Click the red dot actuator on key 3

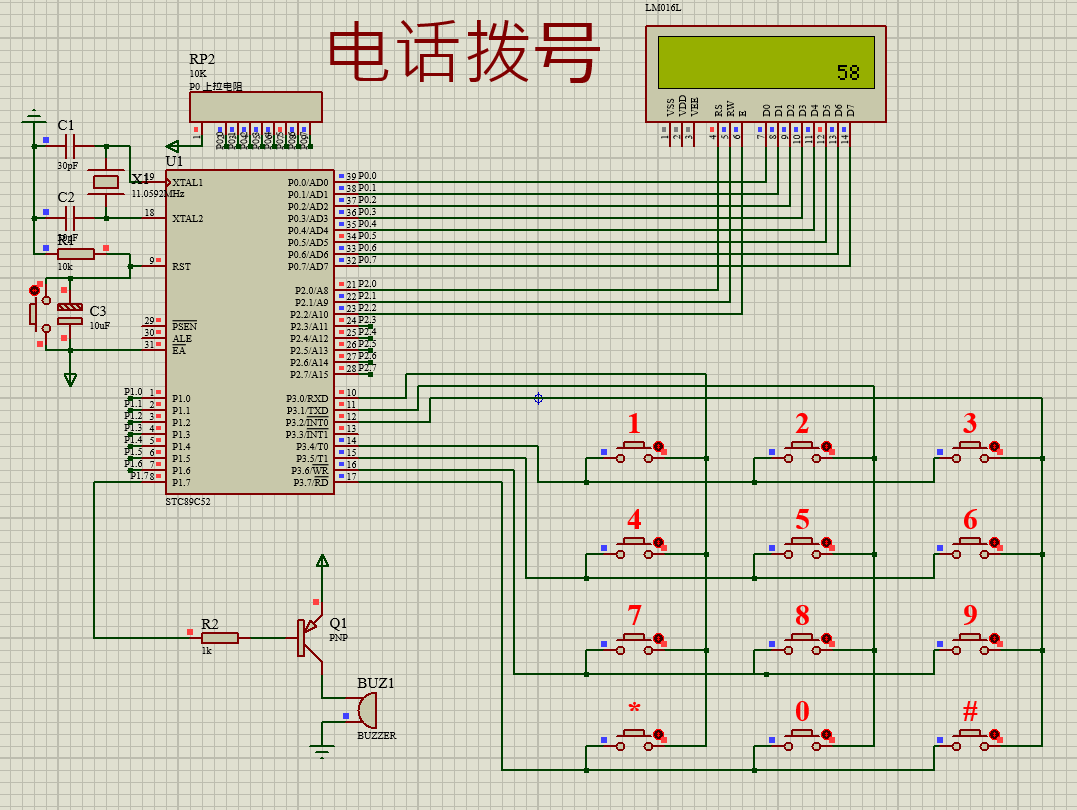pyautogui.click(x=995, y=447)
